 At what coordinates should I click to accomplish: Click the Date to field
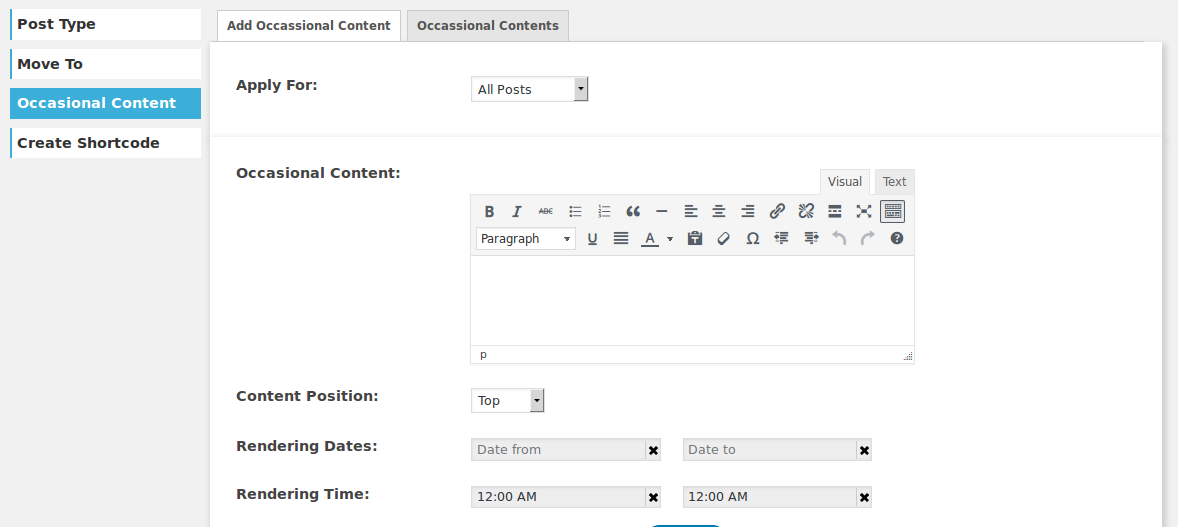[769, 450]
